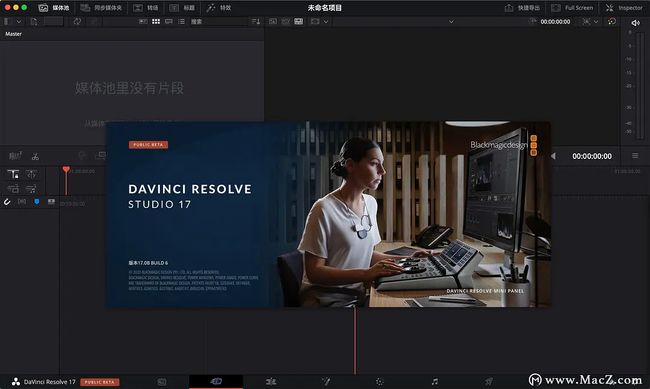Click the Master bin label

point(13,34)
